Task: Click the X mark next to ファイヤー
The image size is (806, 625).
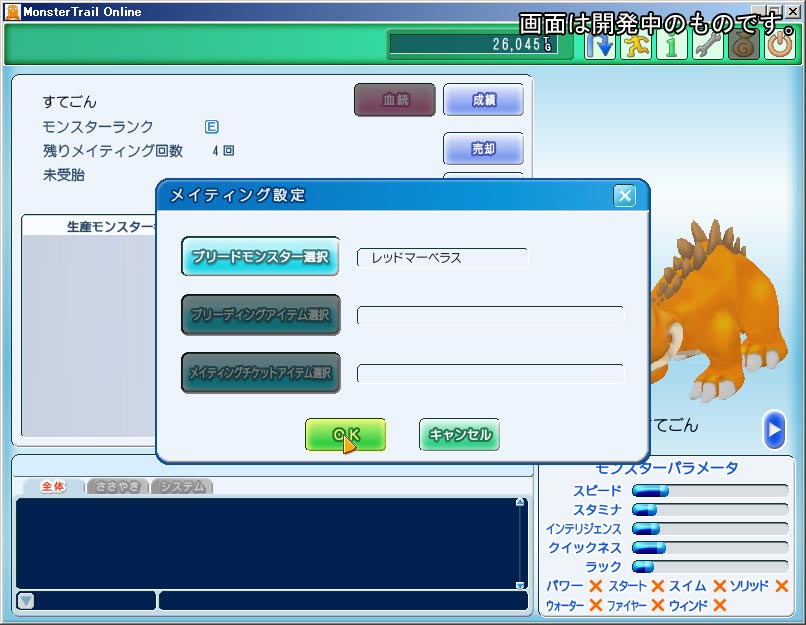Action: 657,605
